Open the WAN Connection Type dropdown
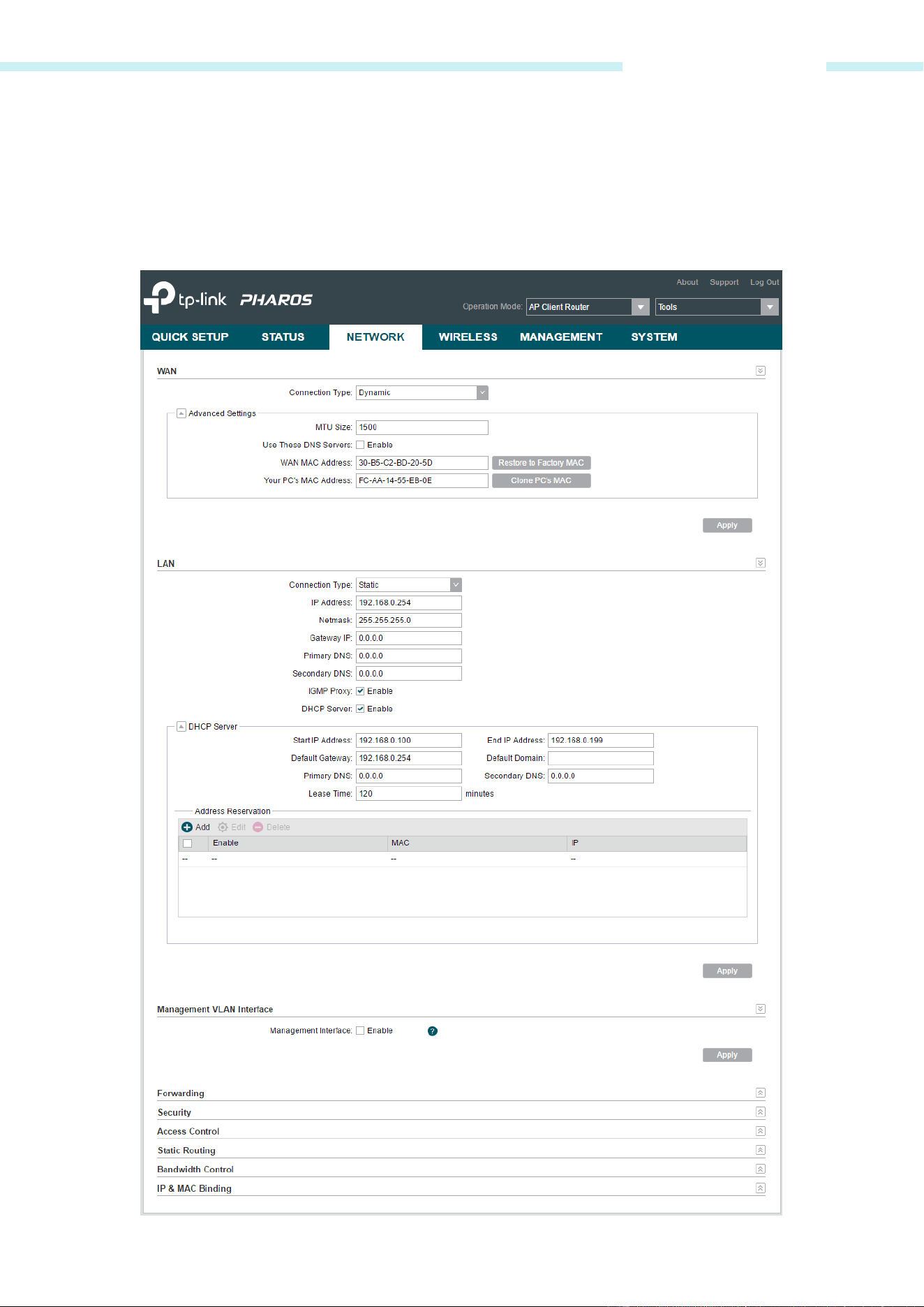This screenshot has width=924, height=1307. coord(422,392)
